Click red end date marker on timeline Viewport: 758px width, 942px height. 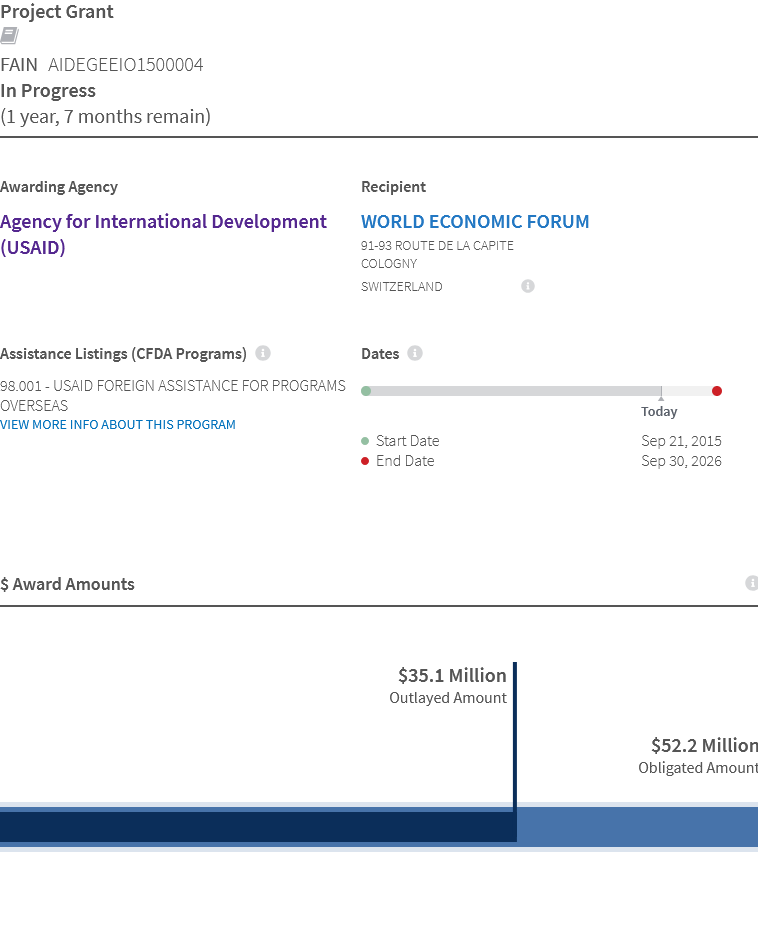tap(717, 391)
